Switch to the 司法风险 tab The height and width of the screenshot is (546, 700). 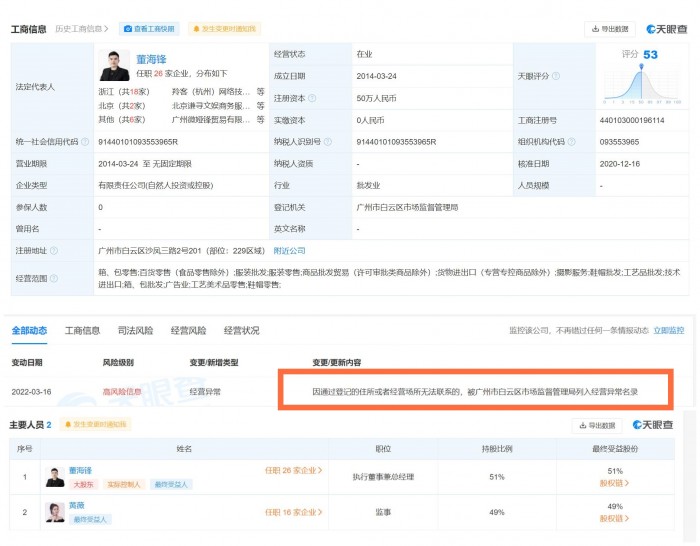136,330
